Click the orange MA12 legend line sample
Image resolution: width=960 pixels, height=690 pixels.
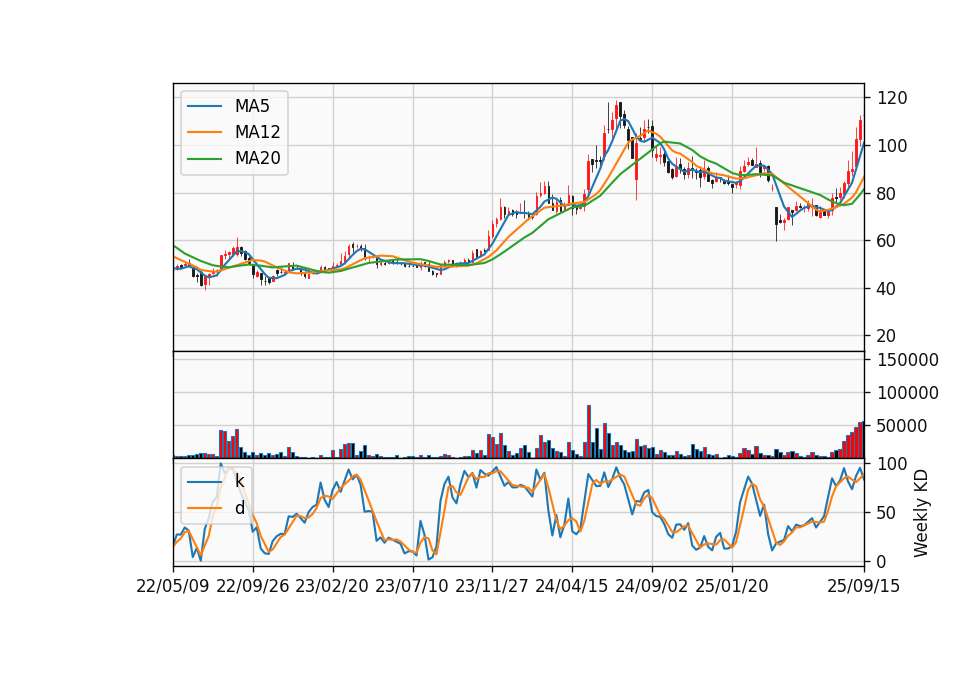pos(204,132)
